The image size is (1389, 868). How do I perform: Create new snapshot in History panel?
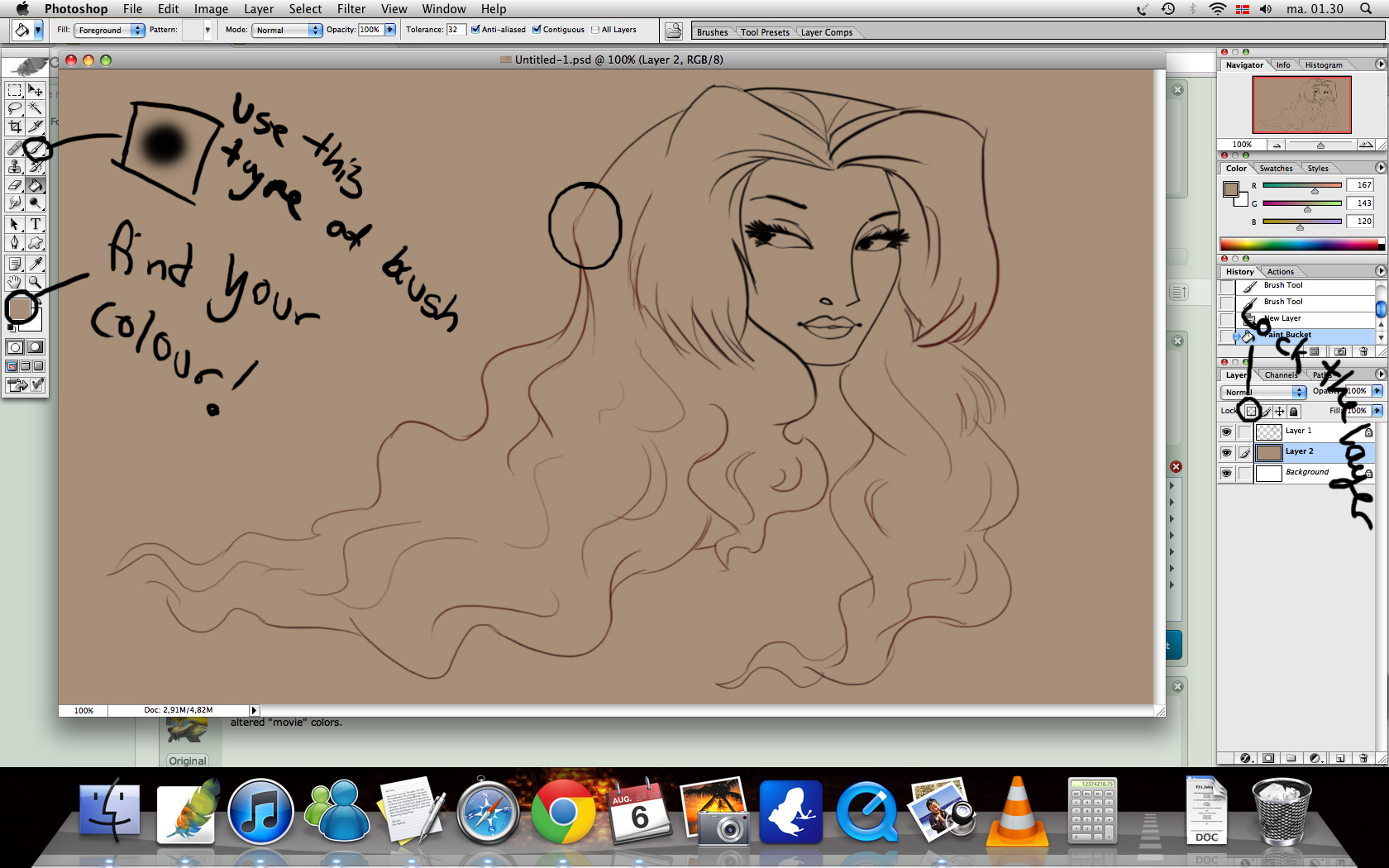(1340, 351)
